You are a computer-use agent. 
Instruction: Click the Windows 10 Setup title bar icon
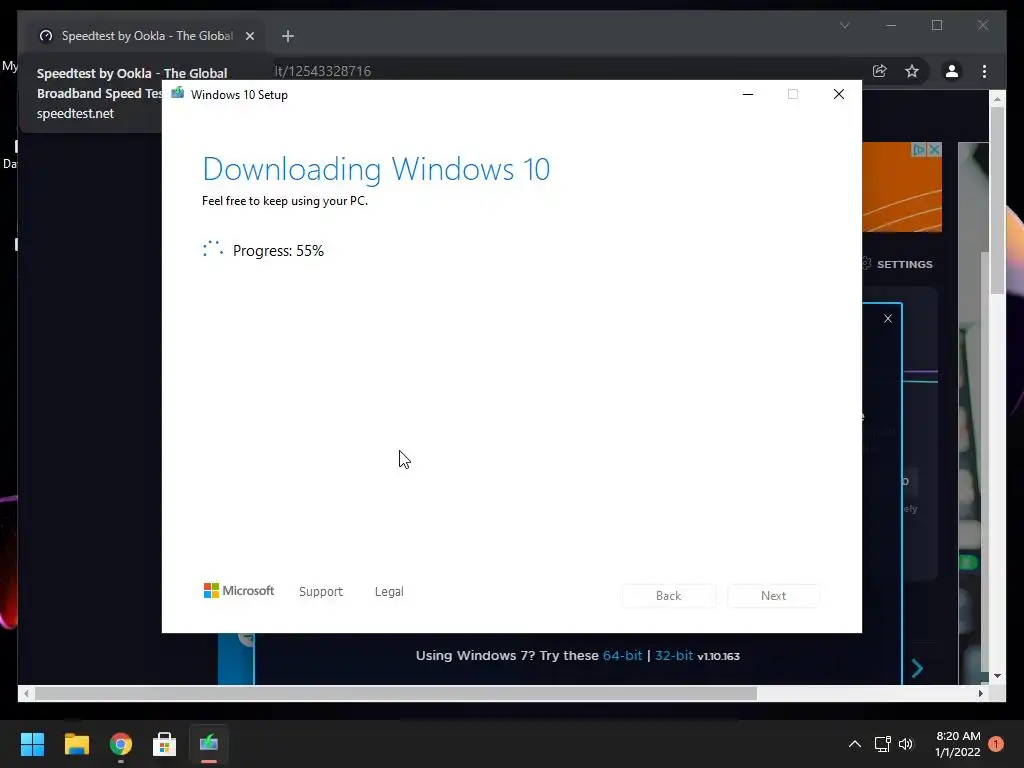tap(178, 94)
